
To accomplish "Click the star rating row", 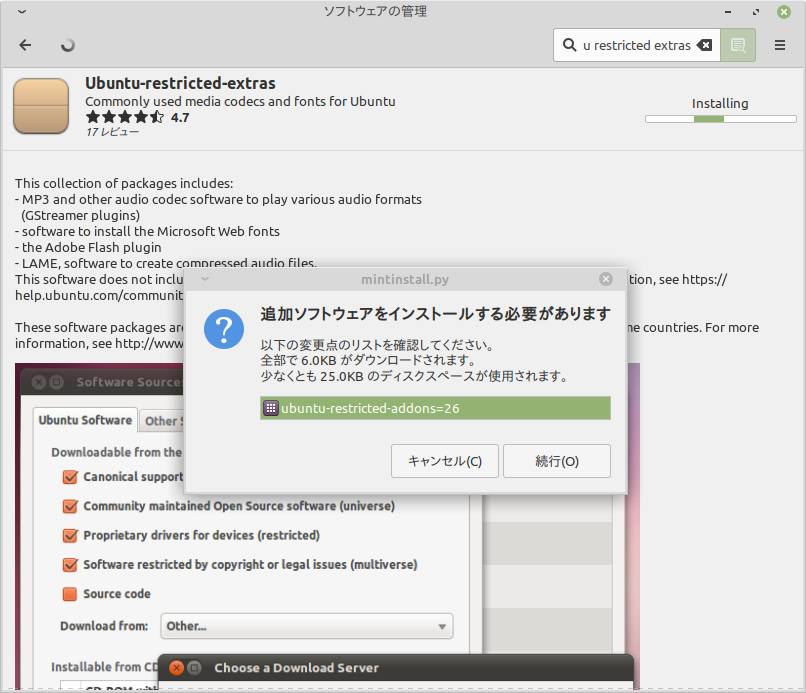I will (x=125, y=117).
